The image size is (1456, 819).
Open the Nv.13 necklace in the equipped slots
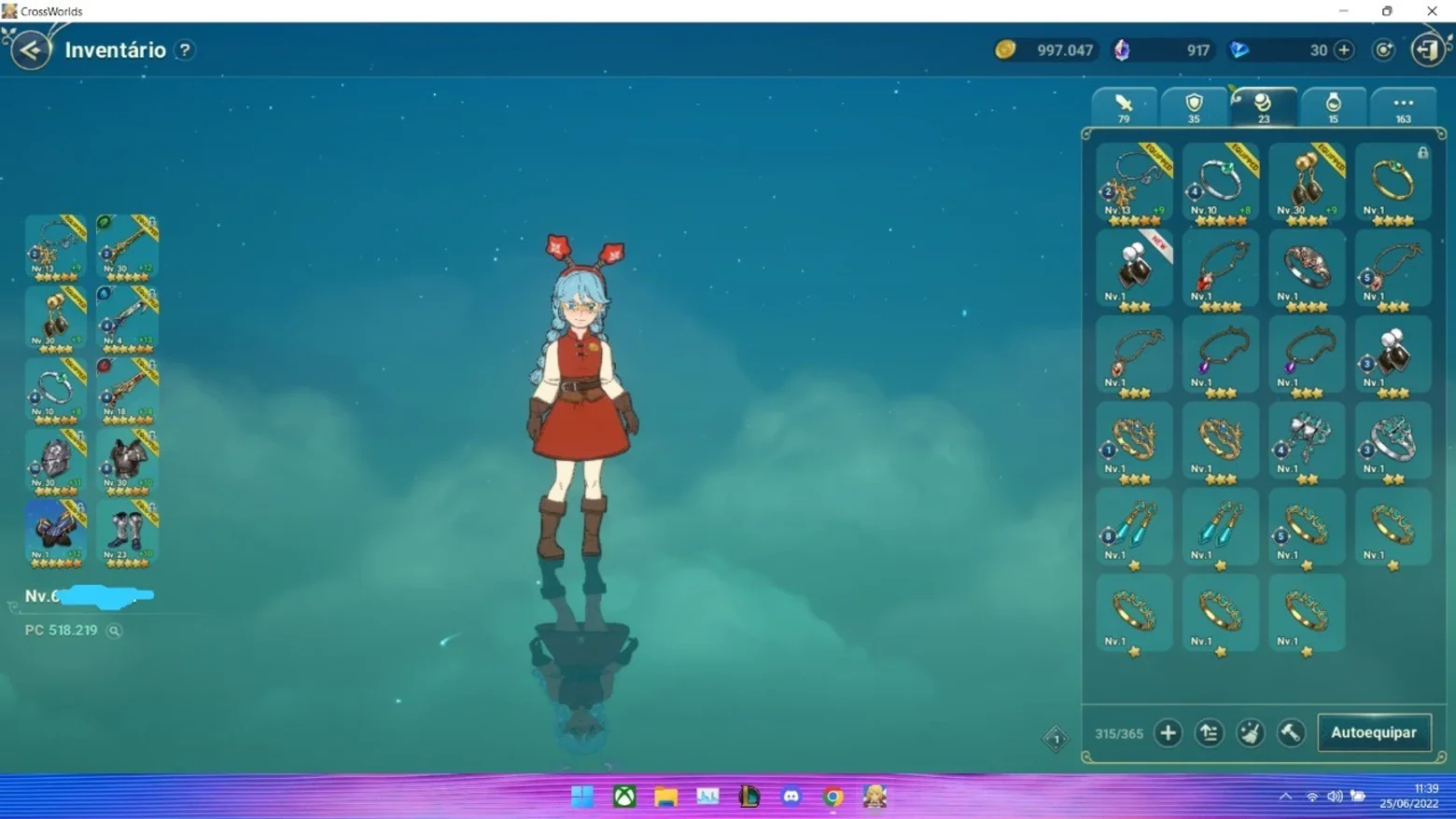(56, 248)
